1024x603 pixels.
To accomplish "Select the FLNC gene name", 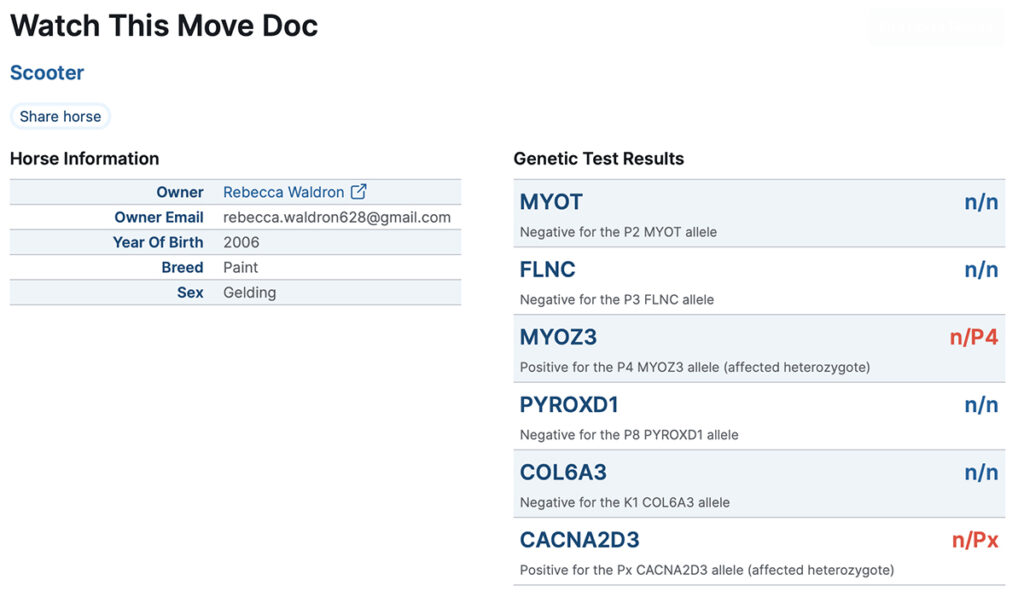I will coord(548,270).
